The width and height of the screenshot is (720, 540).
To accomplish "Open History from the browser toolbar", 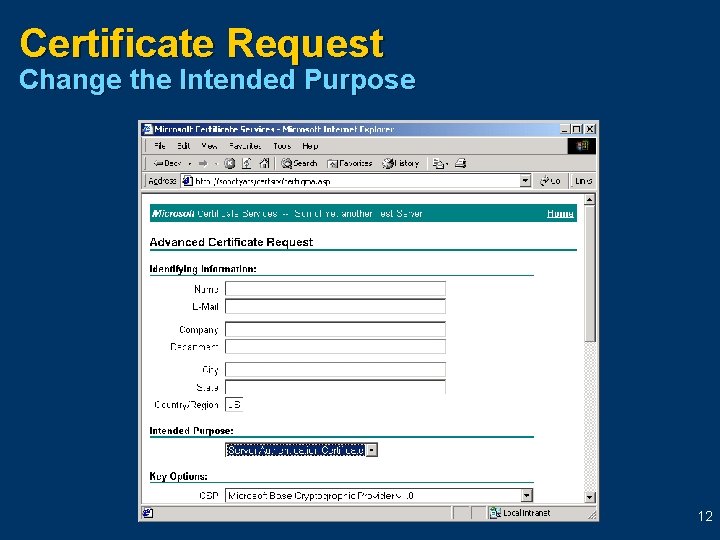I will (x=400, y=163).
